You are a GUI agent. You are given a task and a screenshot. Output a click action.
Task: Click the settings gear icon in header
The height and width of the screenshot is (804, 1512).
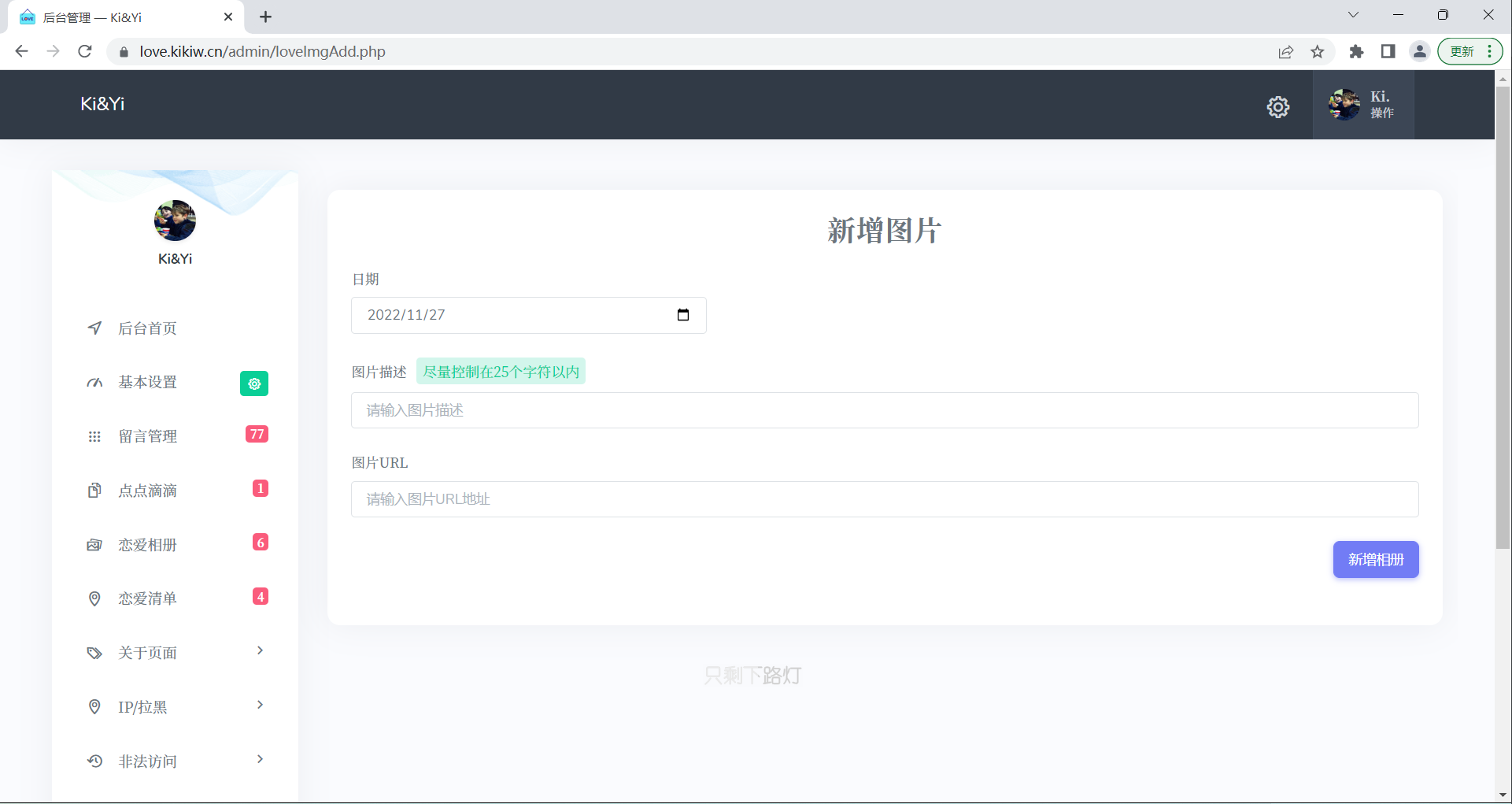pos(1277,107)
